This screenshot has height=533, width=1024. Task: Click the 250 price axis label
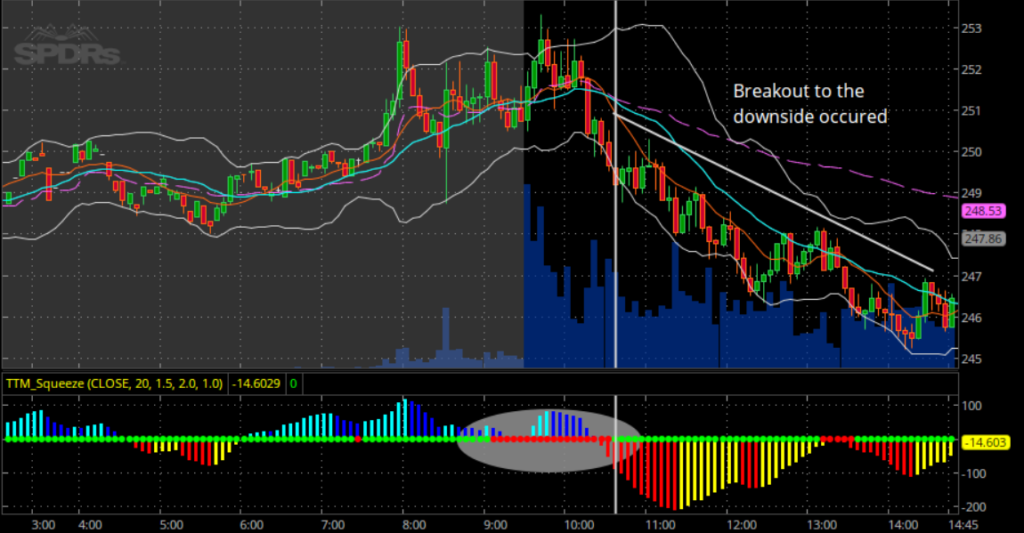(971, 152)
